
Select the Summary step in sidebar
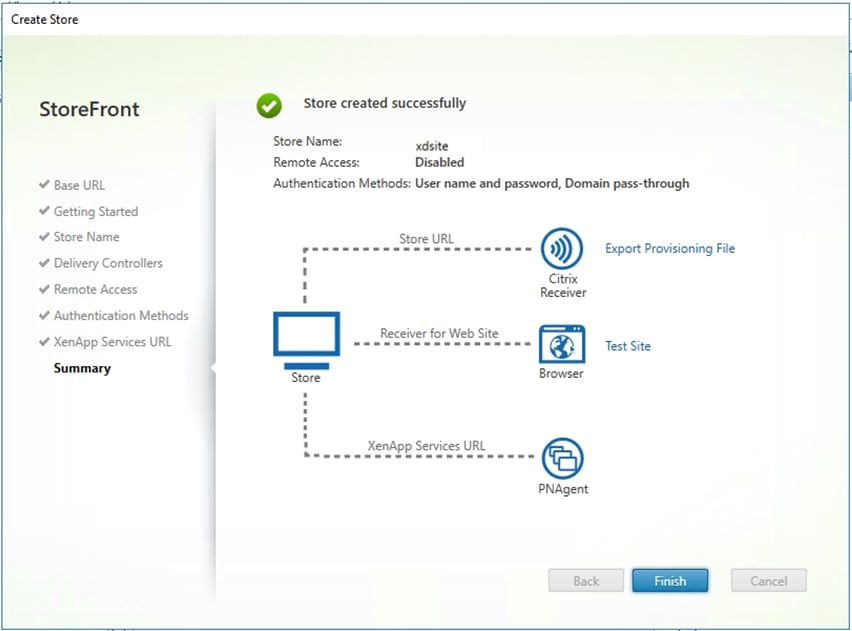click(x=81, y=368)
